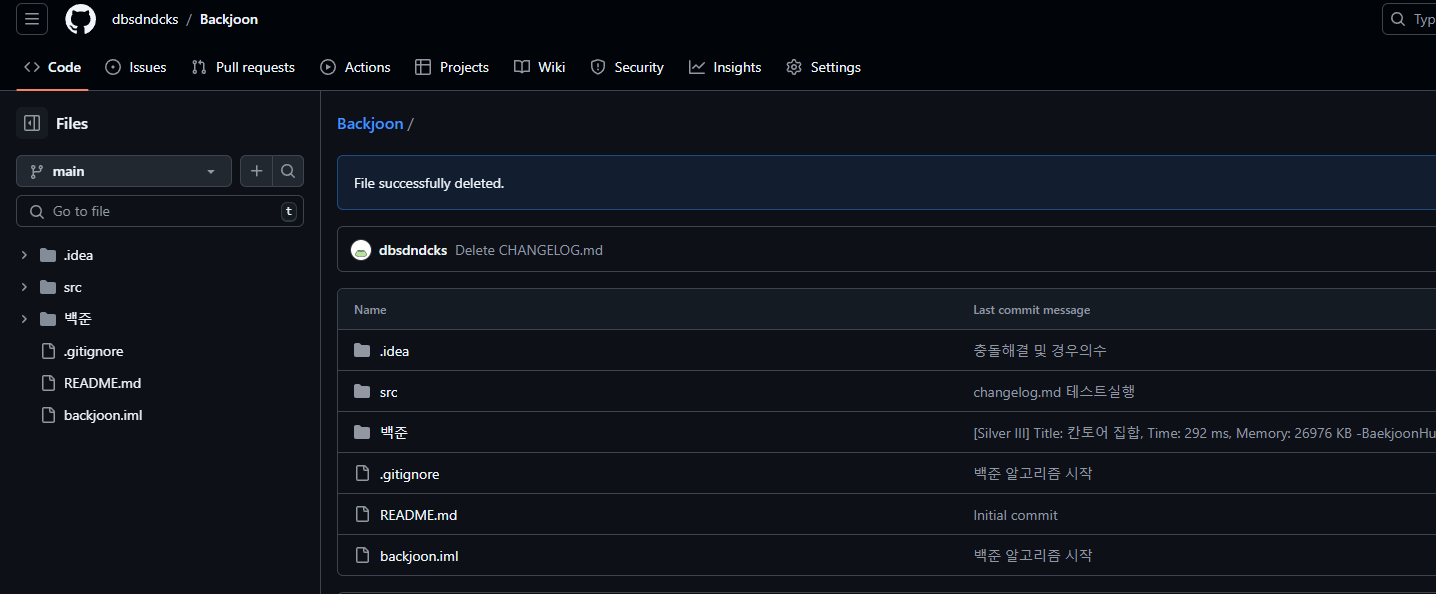Expand the .idea folder in sidebar tree
The height and width of the screenshot is (594, 1436).
tap(24, 255)
